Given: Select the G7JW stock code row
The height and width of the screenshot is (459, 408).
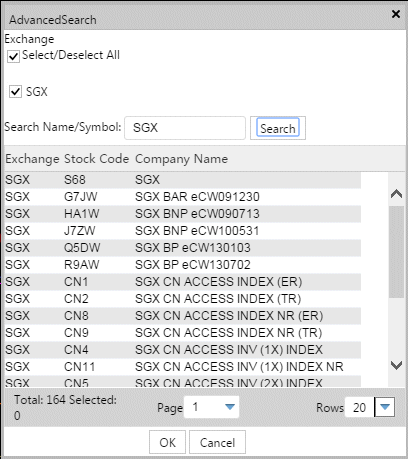Looking at the screenshot, I should 183,197.
